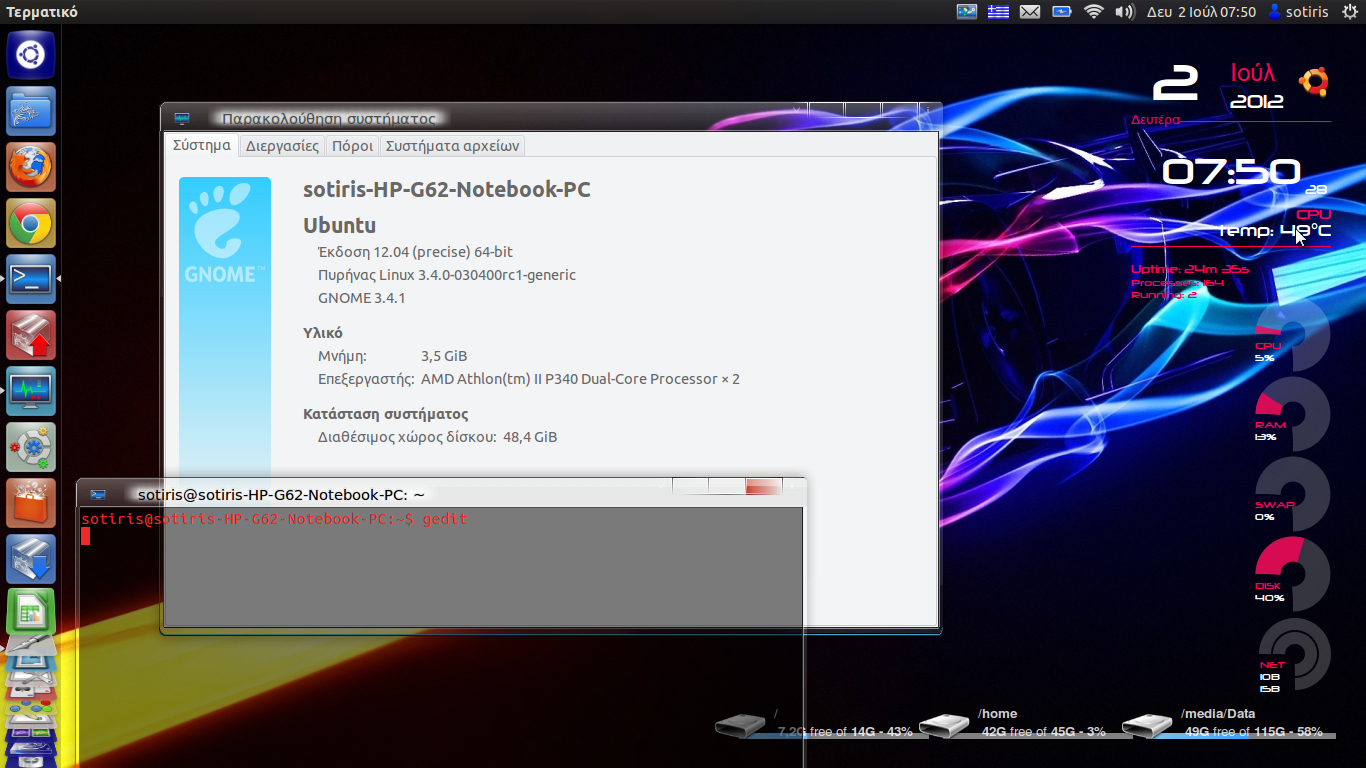Launch Google Chrome from the launcher
Image resolution: width=1366 pixels, height=768 pixels.
pyautogui.click(x=31, y=222)
